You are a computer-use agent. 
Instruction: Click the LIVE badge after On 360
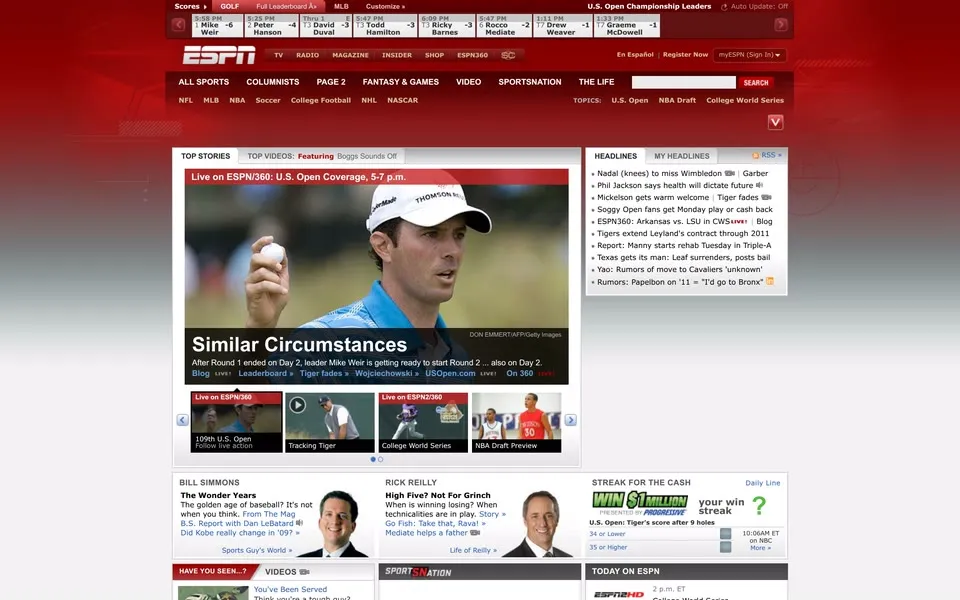[546, 373]
